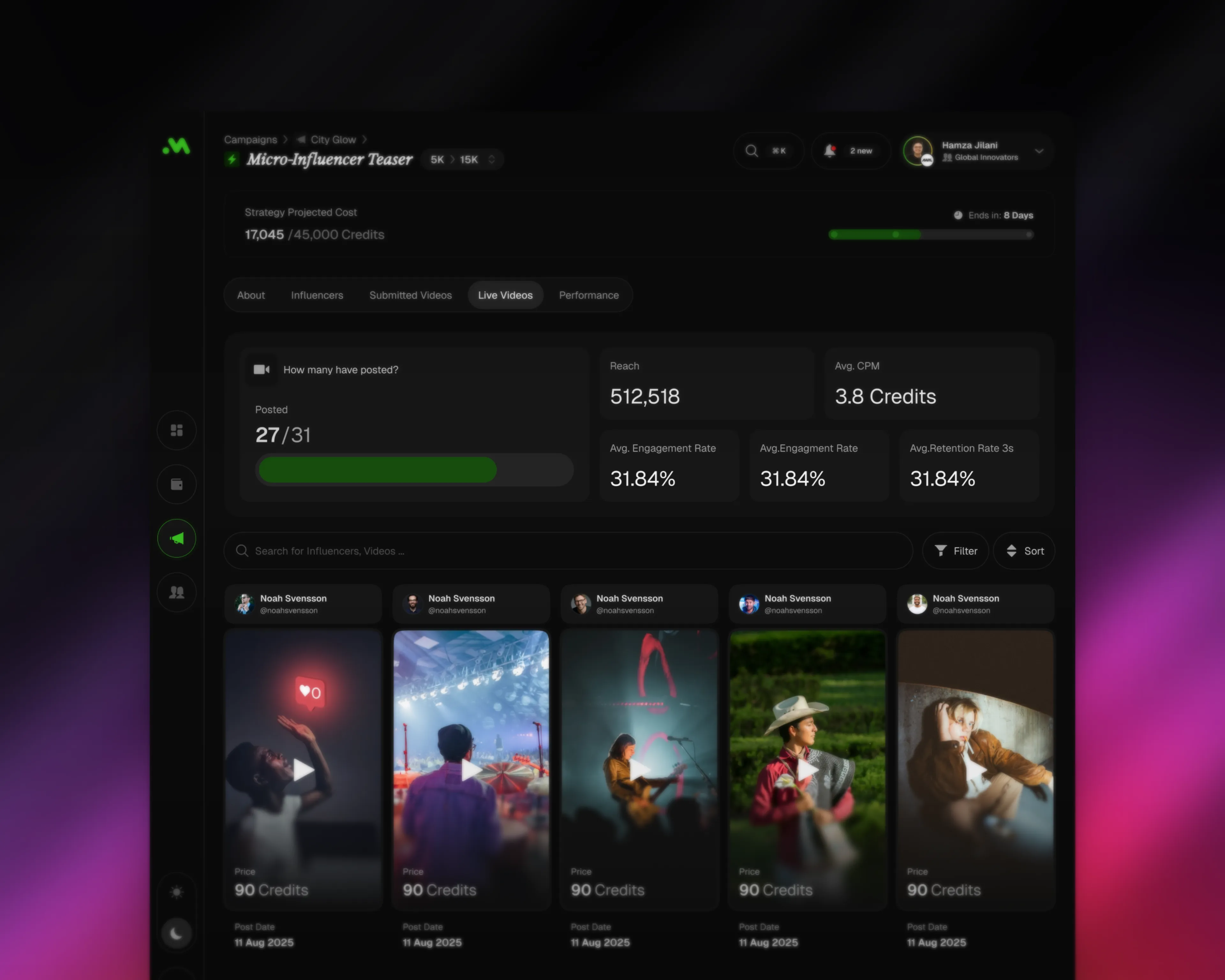Click the Filter button
This screenshot has height=980, width=1225.
coord(956,551)
